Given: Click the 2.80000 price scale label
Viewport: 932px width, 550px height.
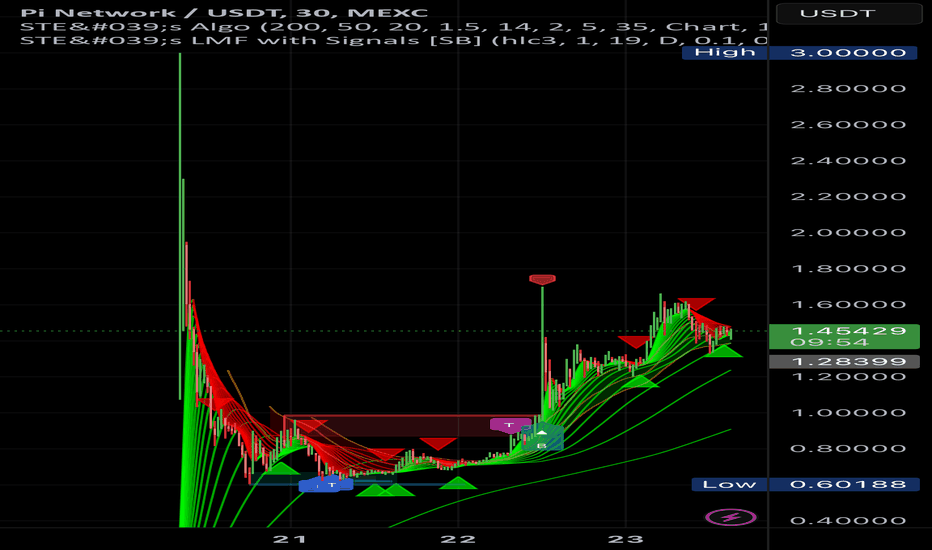Looking at the screenshot, I should [x=848, y=89].
